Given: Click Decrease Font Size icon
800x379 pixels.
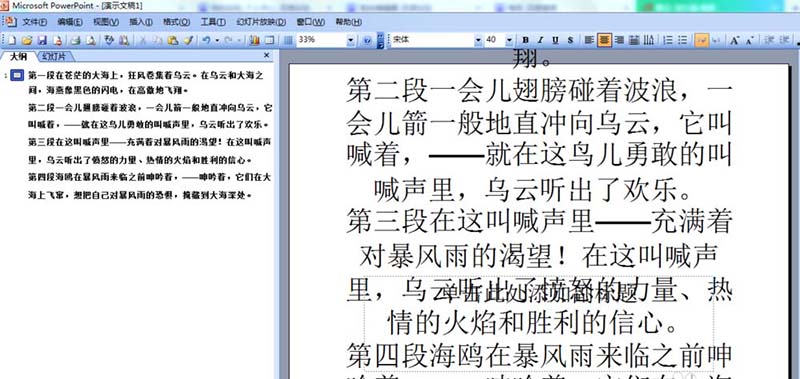Looking at the screenshot, I should (750, 40).
